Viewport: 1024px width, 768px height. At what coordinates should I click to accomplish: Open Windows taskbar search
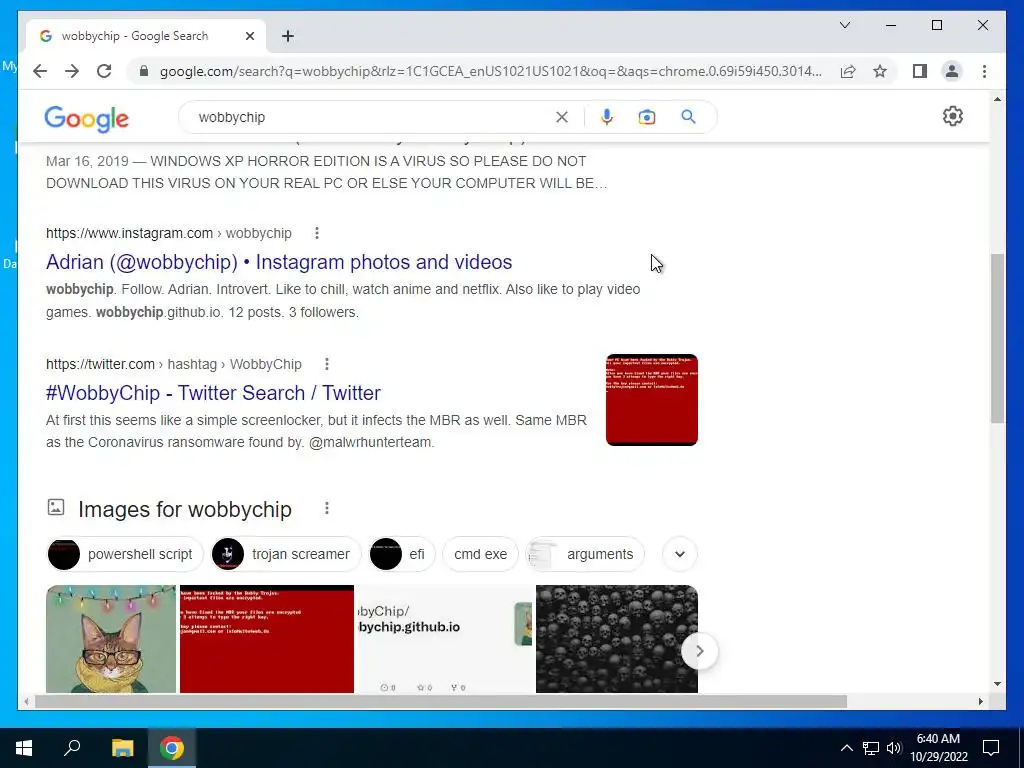[72, 748]
